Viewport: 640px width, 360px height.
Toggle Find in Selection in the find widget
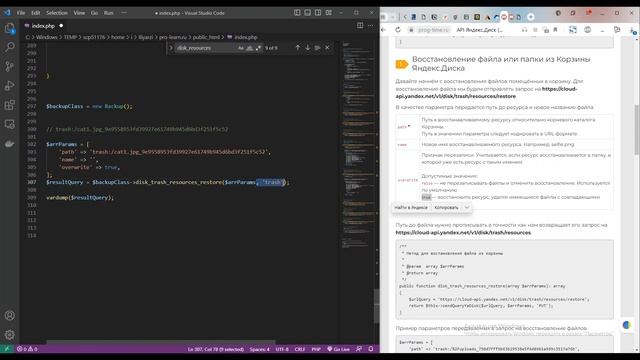318,48
